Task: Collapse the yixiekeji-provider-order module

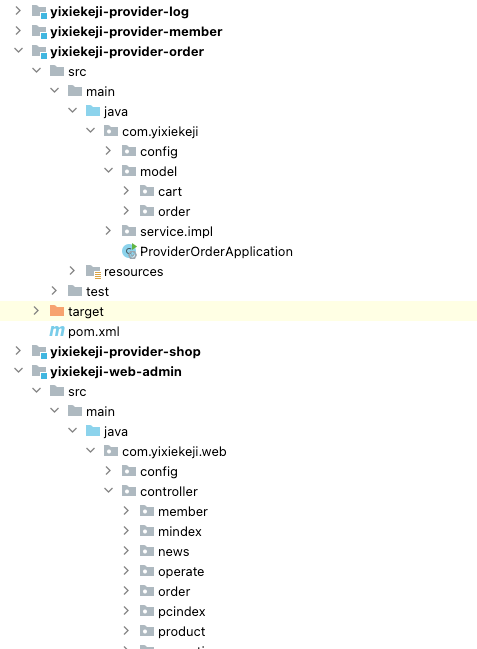Action: 18,50
